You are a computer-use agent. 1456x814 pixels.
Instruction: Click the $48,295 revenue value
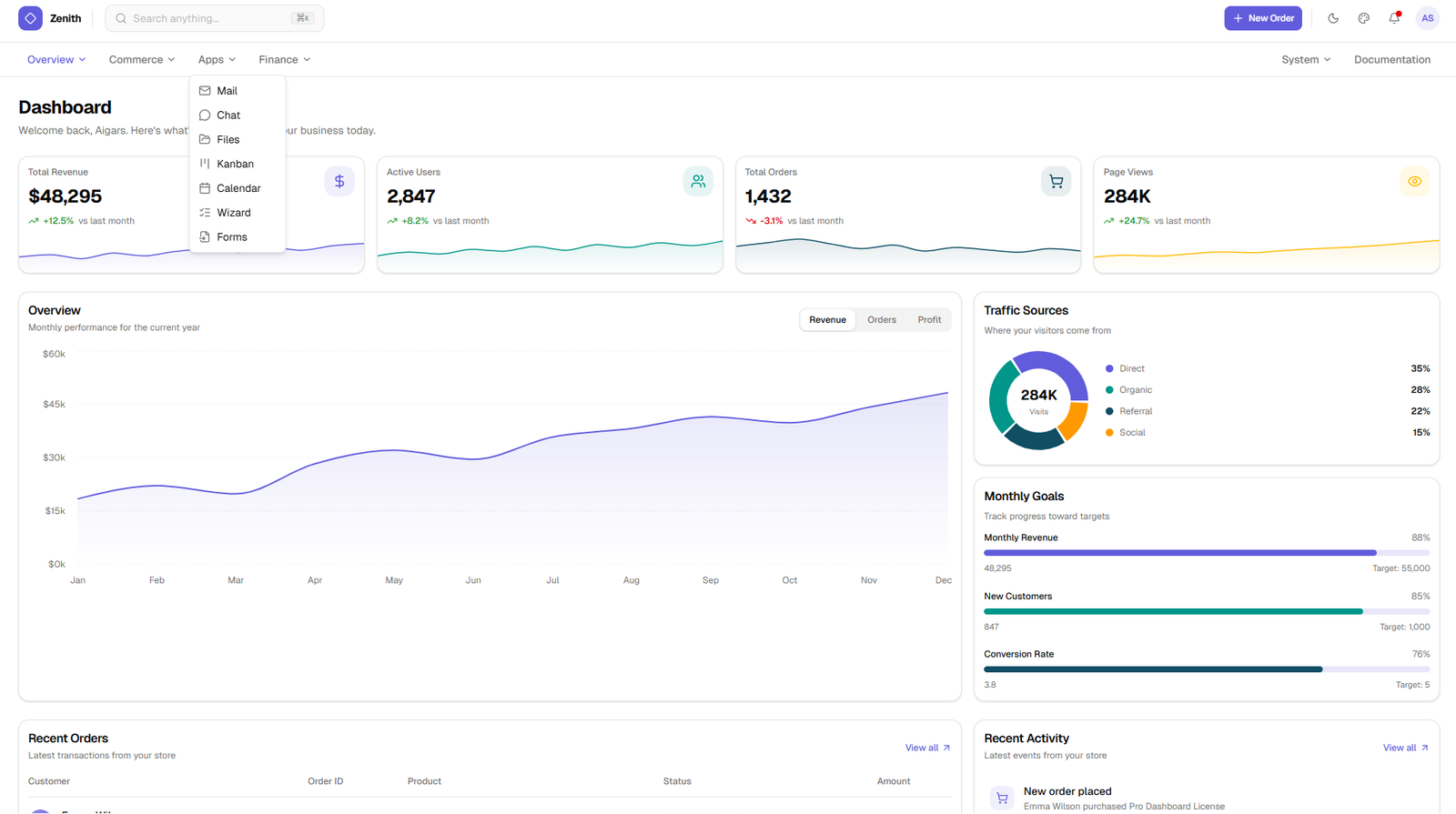tap(65, 196)
